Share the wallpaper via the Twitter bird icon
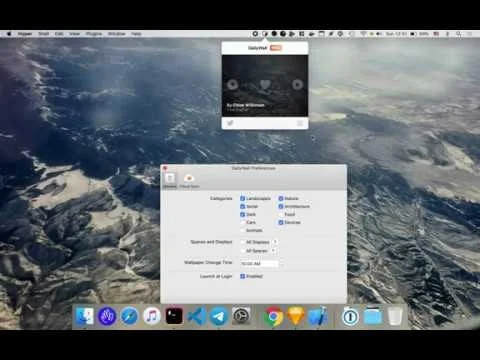Screen dimensions: 480x360 point(230,123)
